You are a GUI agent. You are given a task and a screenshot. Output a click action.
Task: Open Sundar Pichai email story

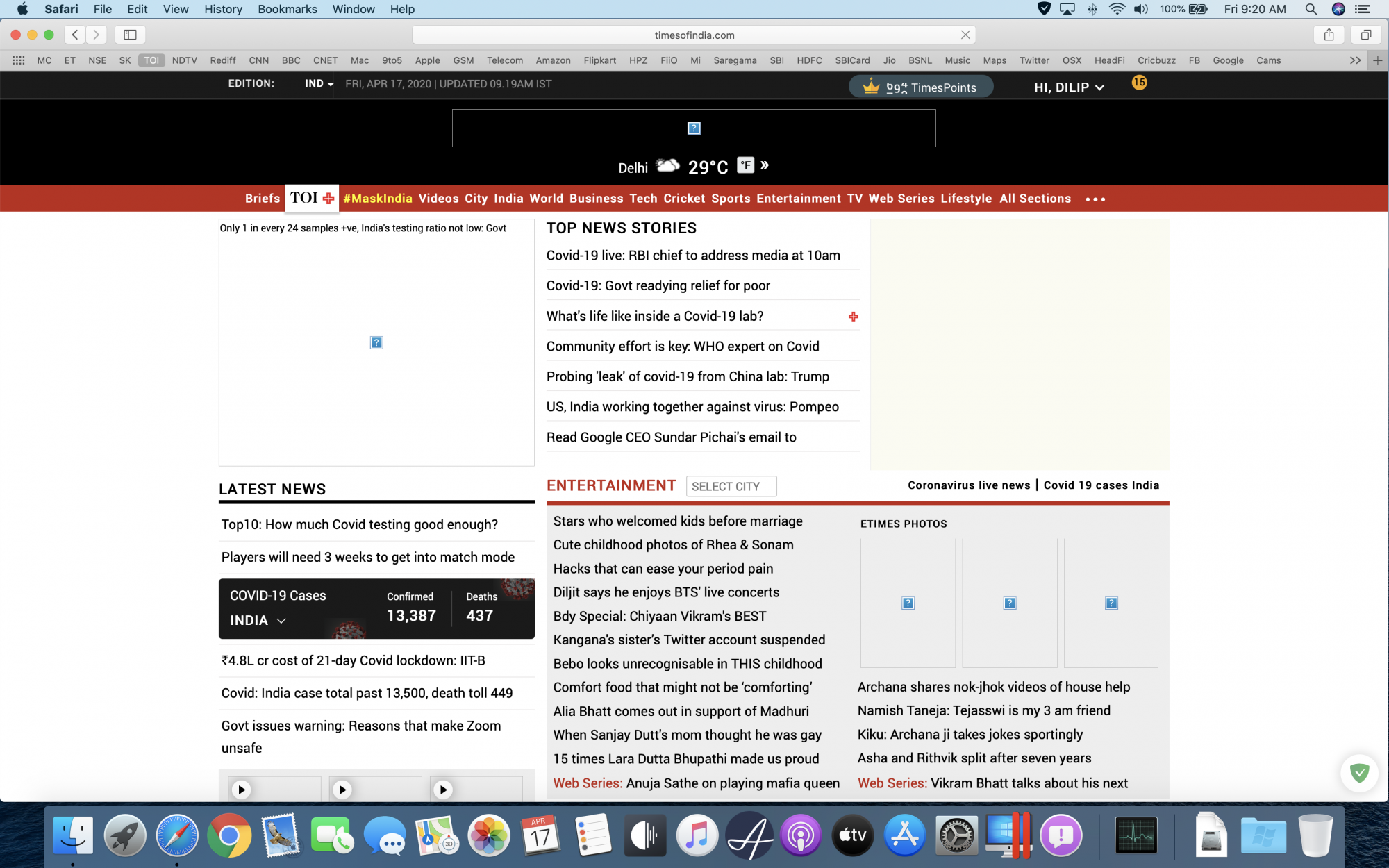click(672, 437)
